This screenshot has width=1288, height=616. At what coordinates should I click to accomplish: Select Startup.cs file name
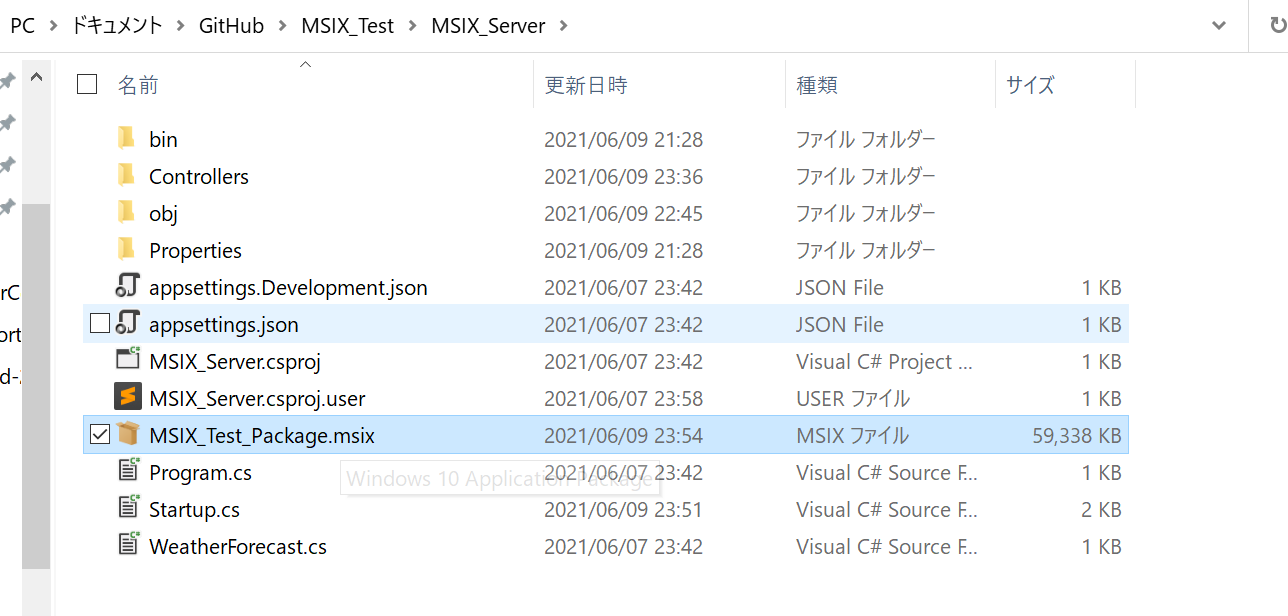pos(194,509)
